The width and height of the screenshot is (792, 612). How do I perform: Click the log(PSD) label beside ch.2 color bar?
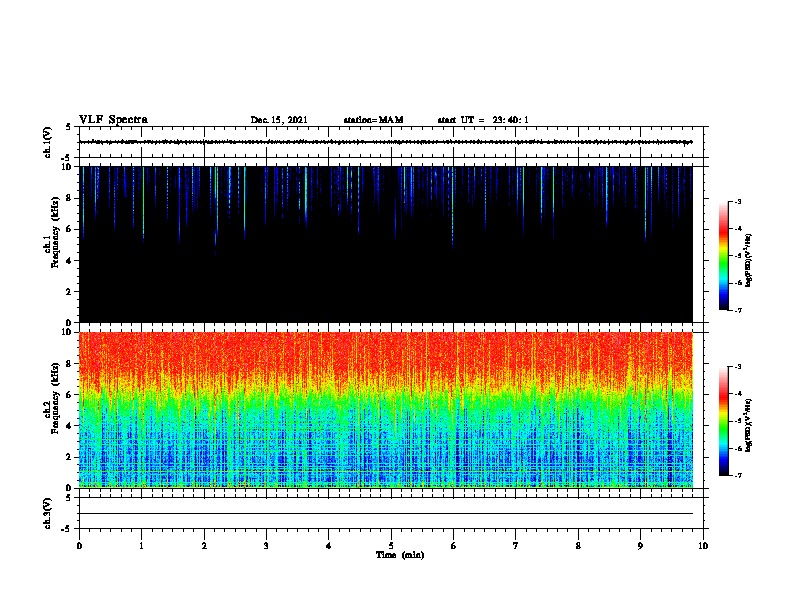click(748, 425)
